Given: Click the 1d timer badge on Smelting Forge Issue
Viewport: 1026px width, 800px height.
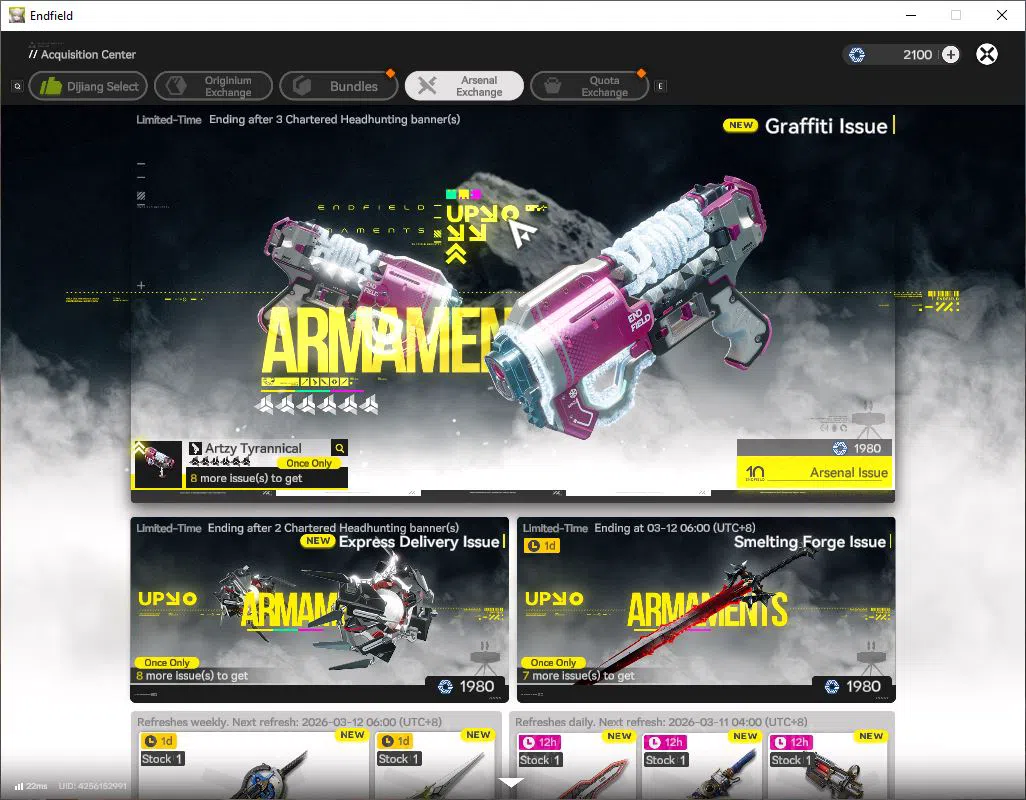Looking at the screenshot, I should (x=542, y=546).
